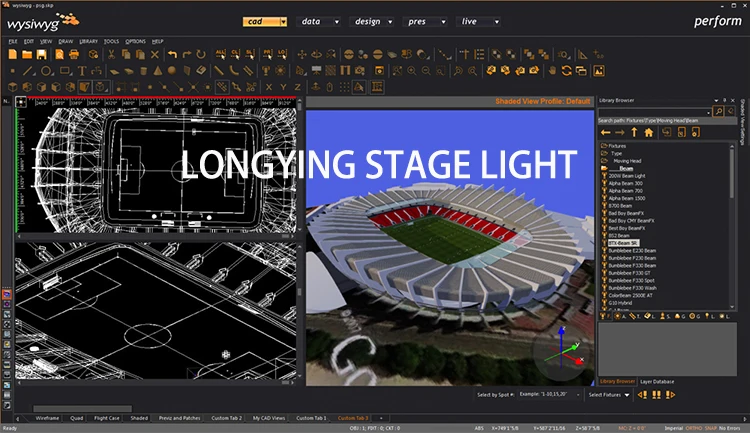Select the Text draw tool
Screen dimensions: 750x433
pos(82,71)
